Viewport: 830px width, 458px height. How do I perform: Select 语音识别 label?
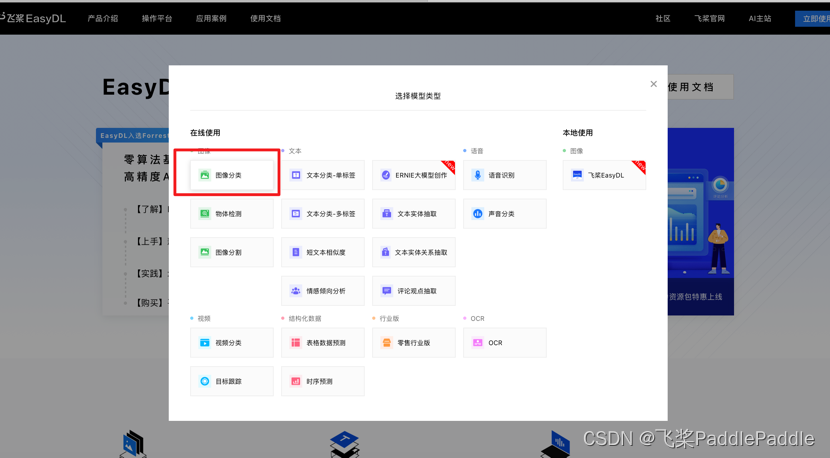pos(501,175)
